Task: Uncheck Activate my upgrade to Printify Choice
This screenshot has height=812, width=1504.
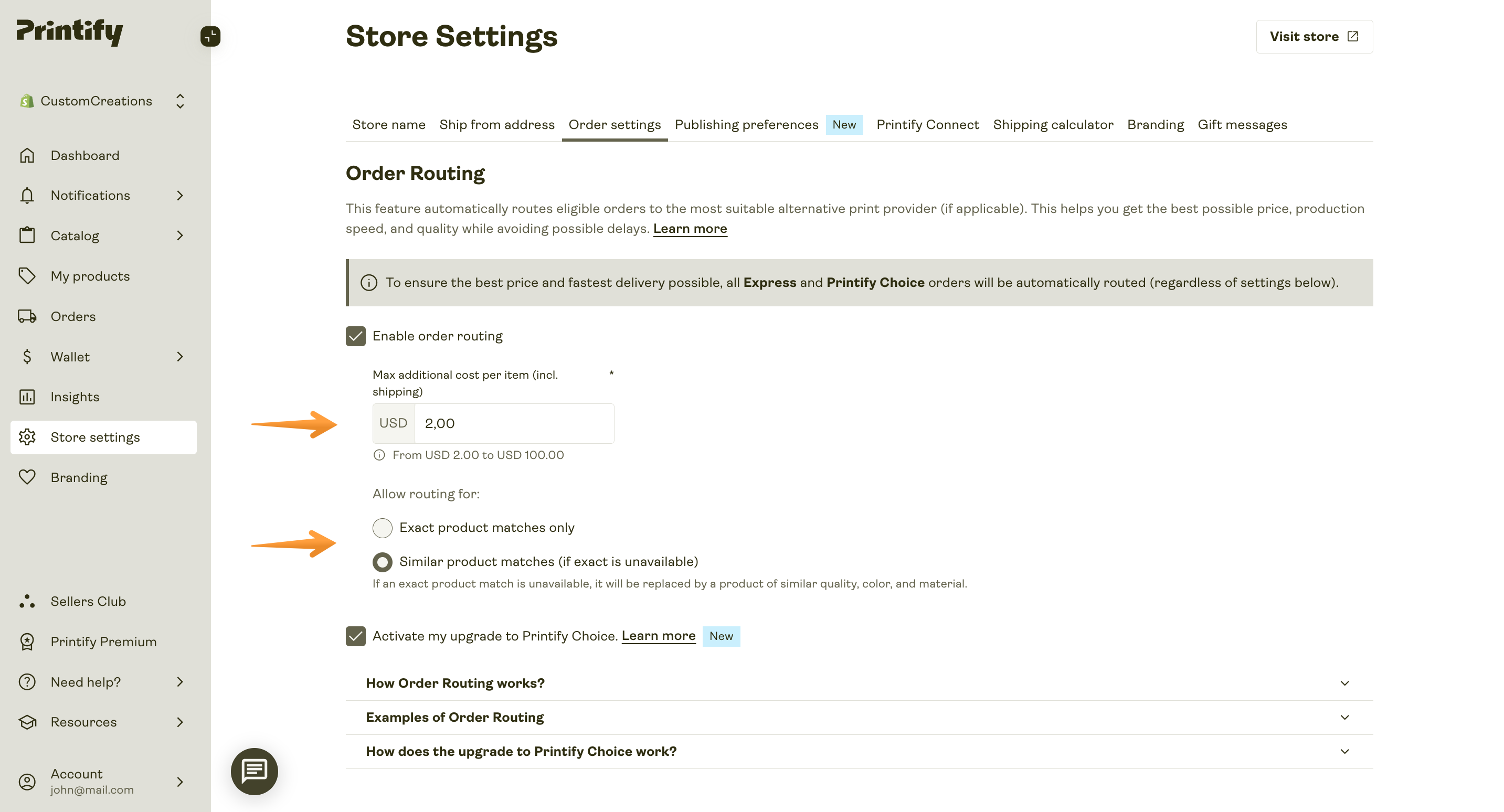Action: coord(356,636)
